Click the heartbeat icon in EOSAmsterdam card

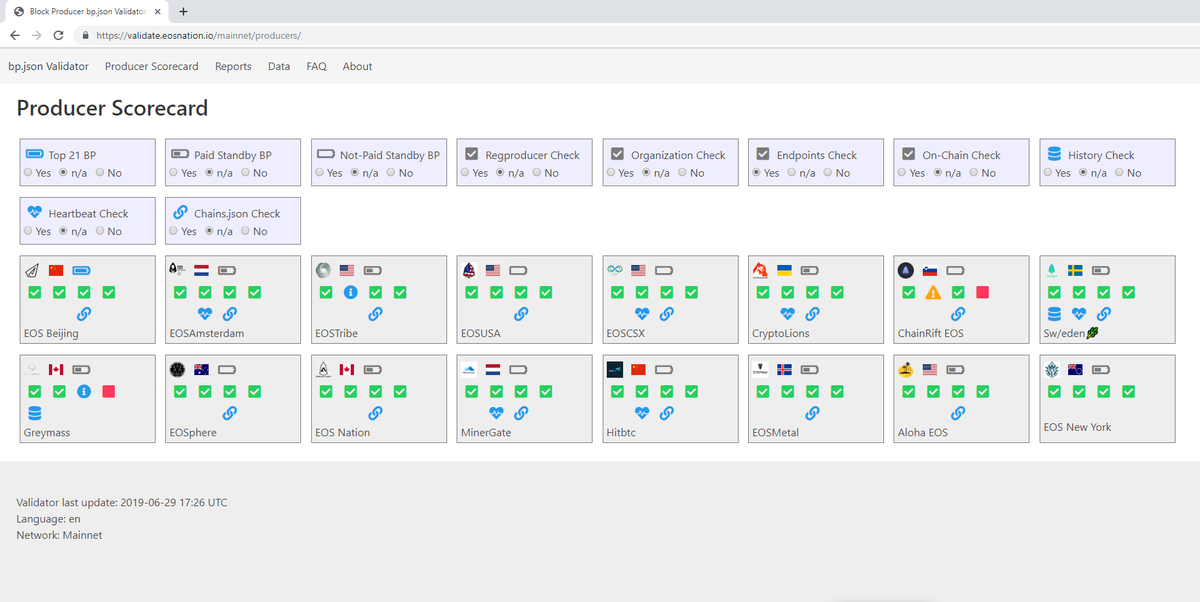click(x=205, y=314)
